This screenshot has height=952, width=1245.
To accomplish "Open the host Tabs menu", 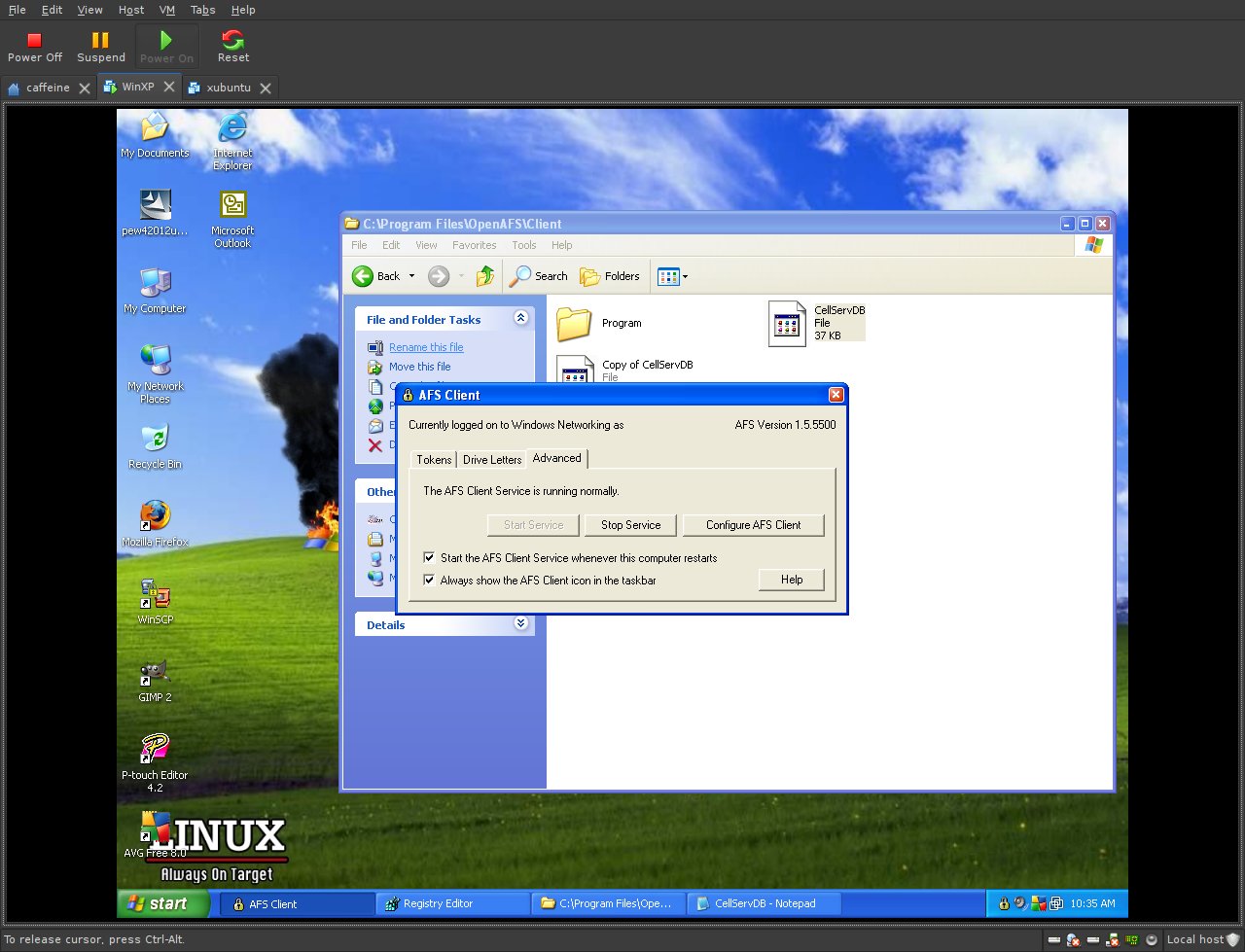I will click(203, 10).
